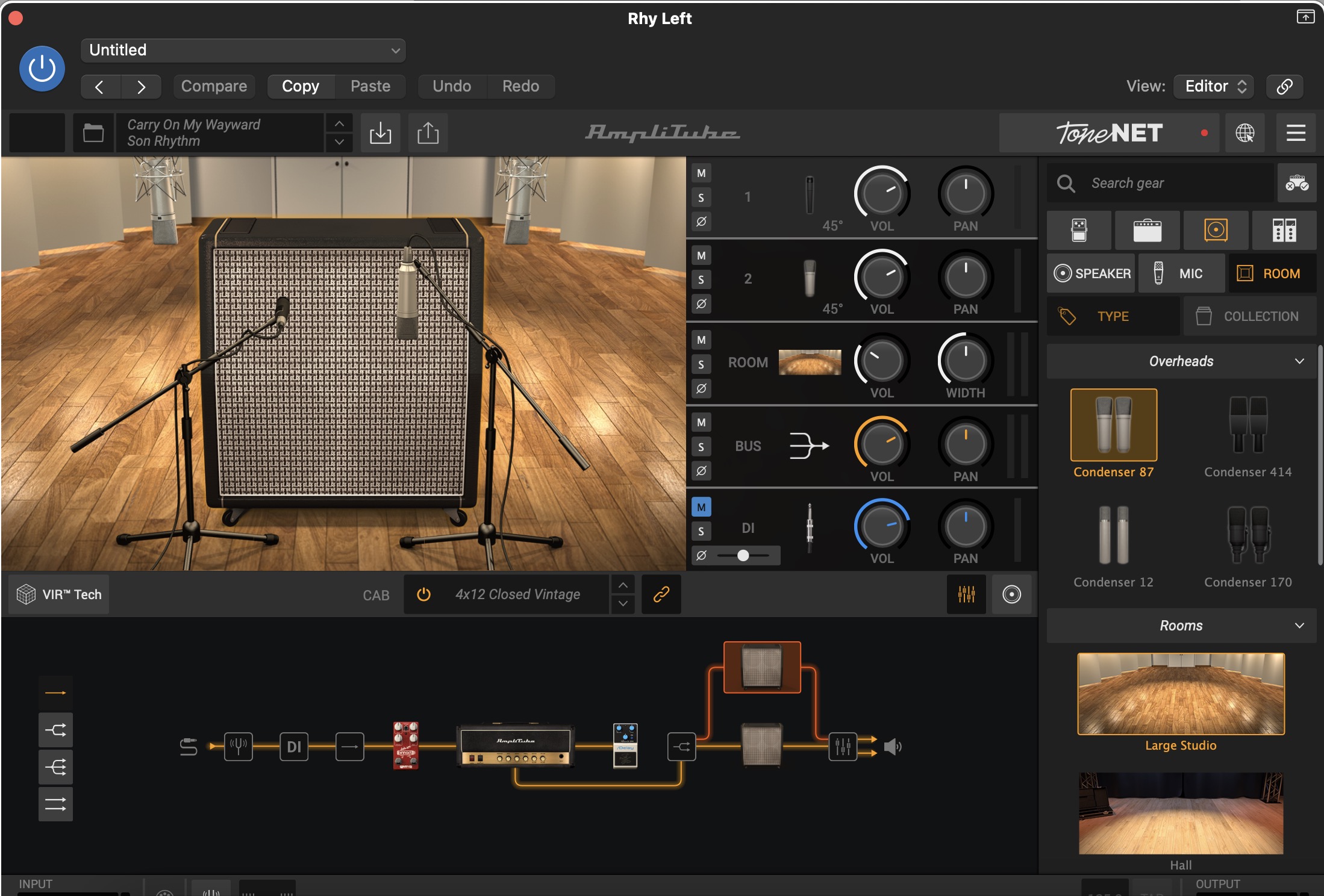Toggle the cab power button
Image resolution: width=1324 pixels, height=896 pixels.
click(x=424, y=594)
